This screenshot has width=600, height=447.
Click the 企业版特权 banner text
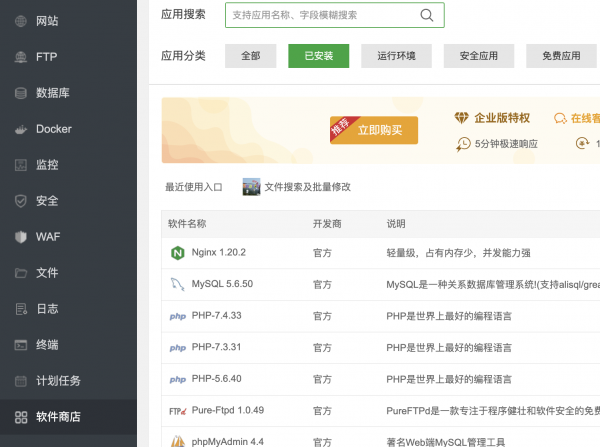[x=502, y=118]
